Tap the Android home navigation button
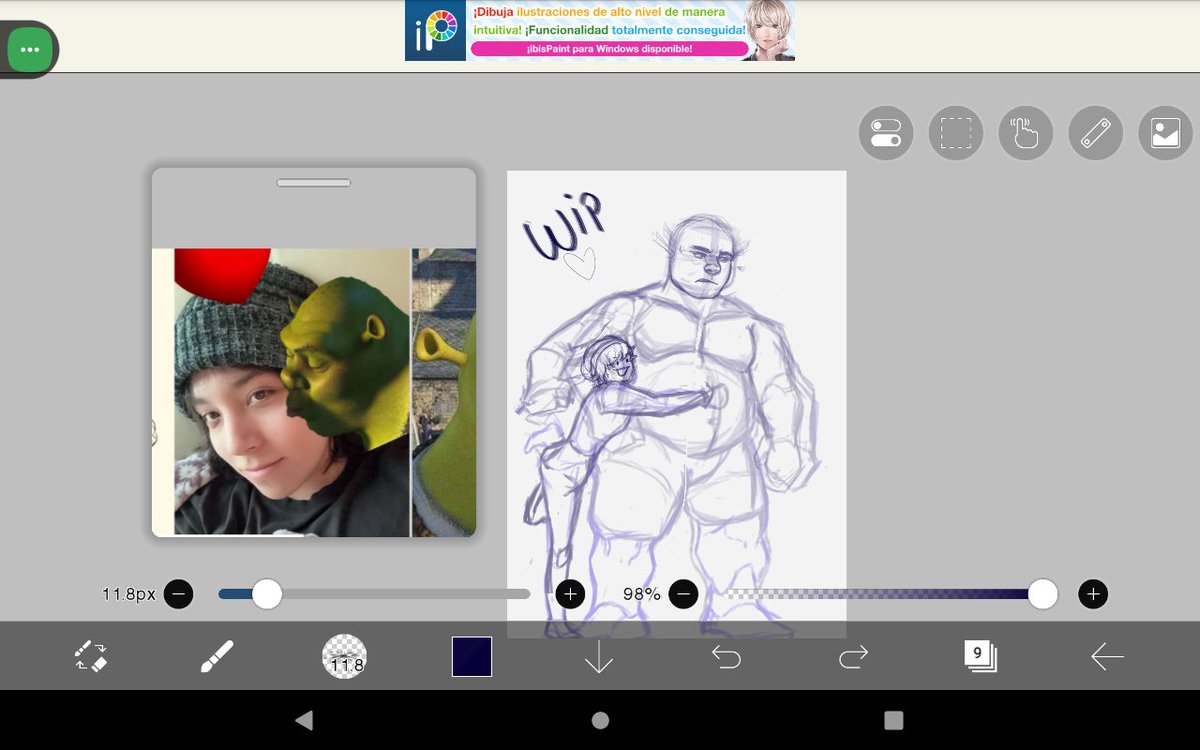Image resolution: width=1200 pixels, height=750 pixels. (600, 720)
